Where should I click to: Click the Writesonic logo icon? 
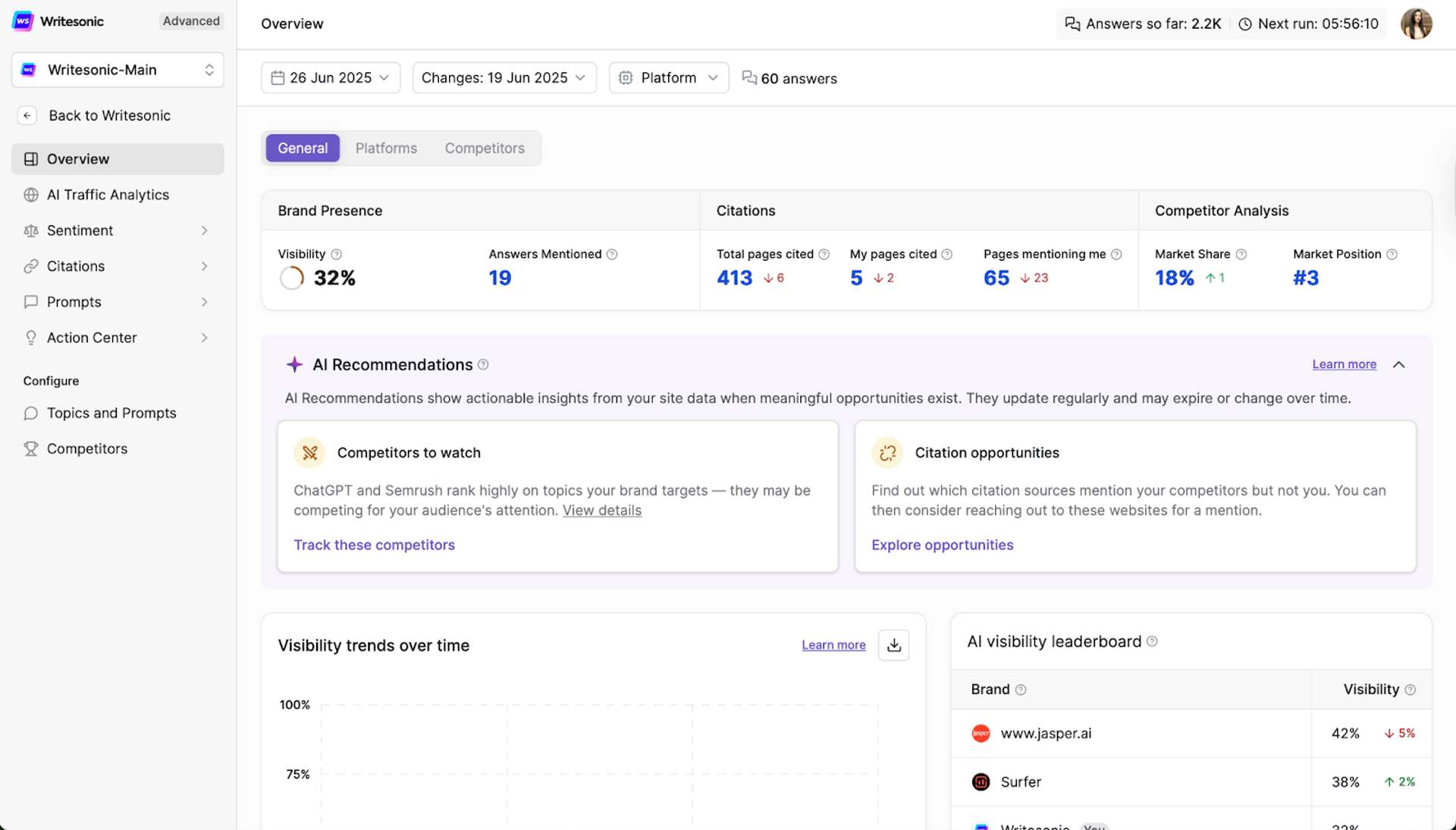23,21
